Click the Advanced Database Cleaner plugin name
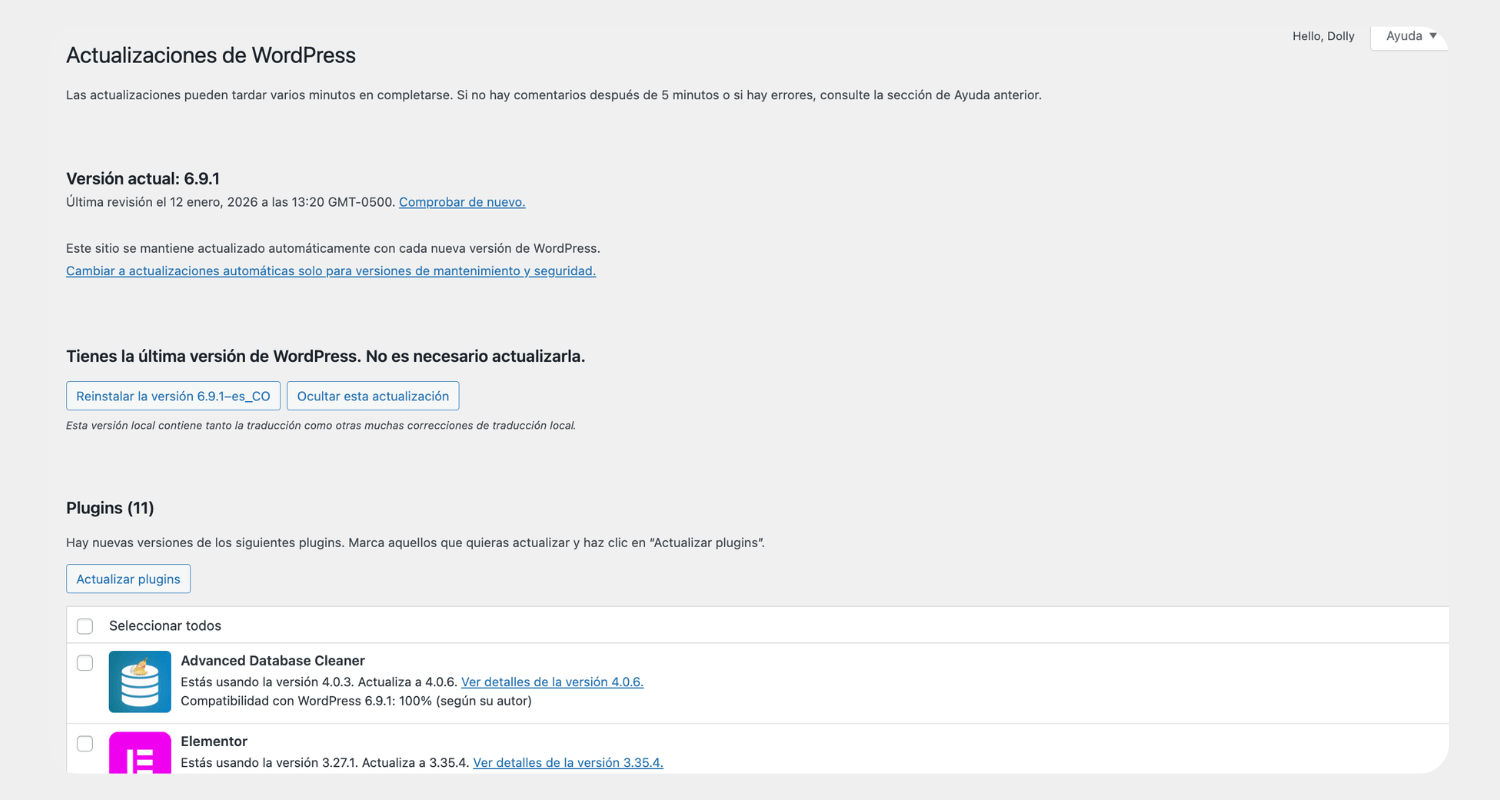Viewport: 1500px width, 800px height. point(273,660)
